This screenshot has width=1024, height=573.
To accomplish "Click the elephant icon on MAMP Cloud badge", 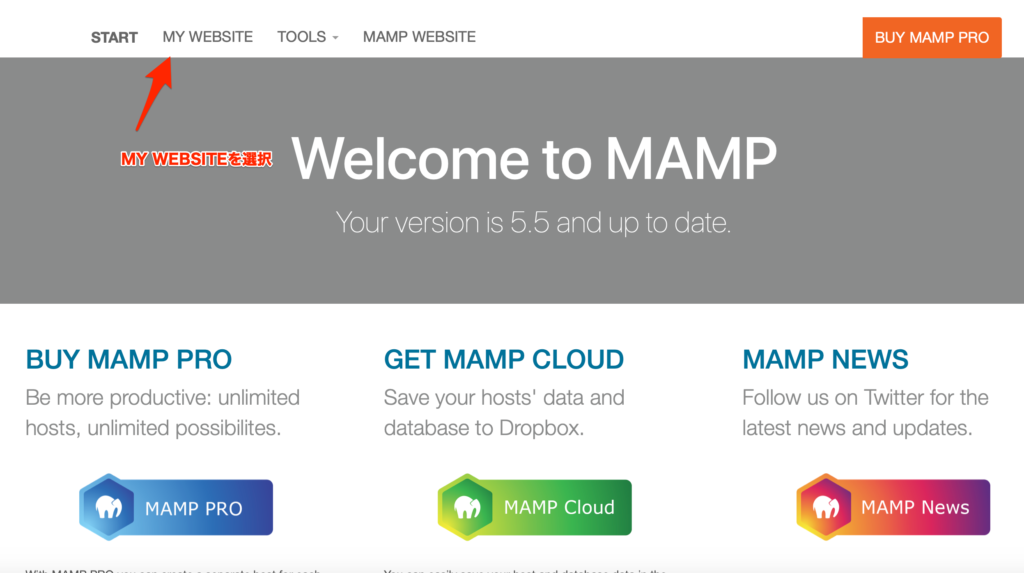I will point(467,507).
